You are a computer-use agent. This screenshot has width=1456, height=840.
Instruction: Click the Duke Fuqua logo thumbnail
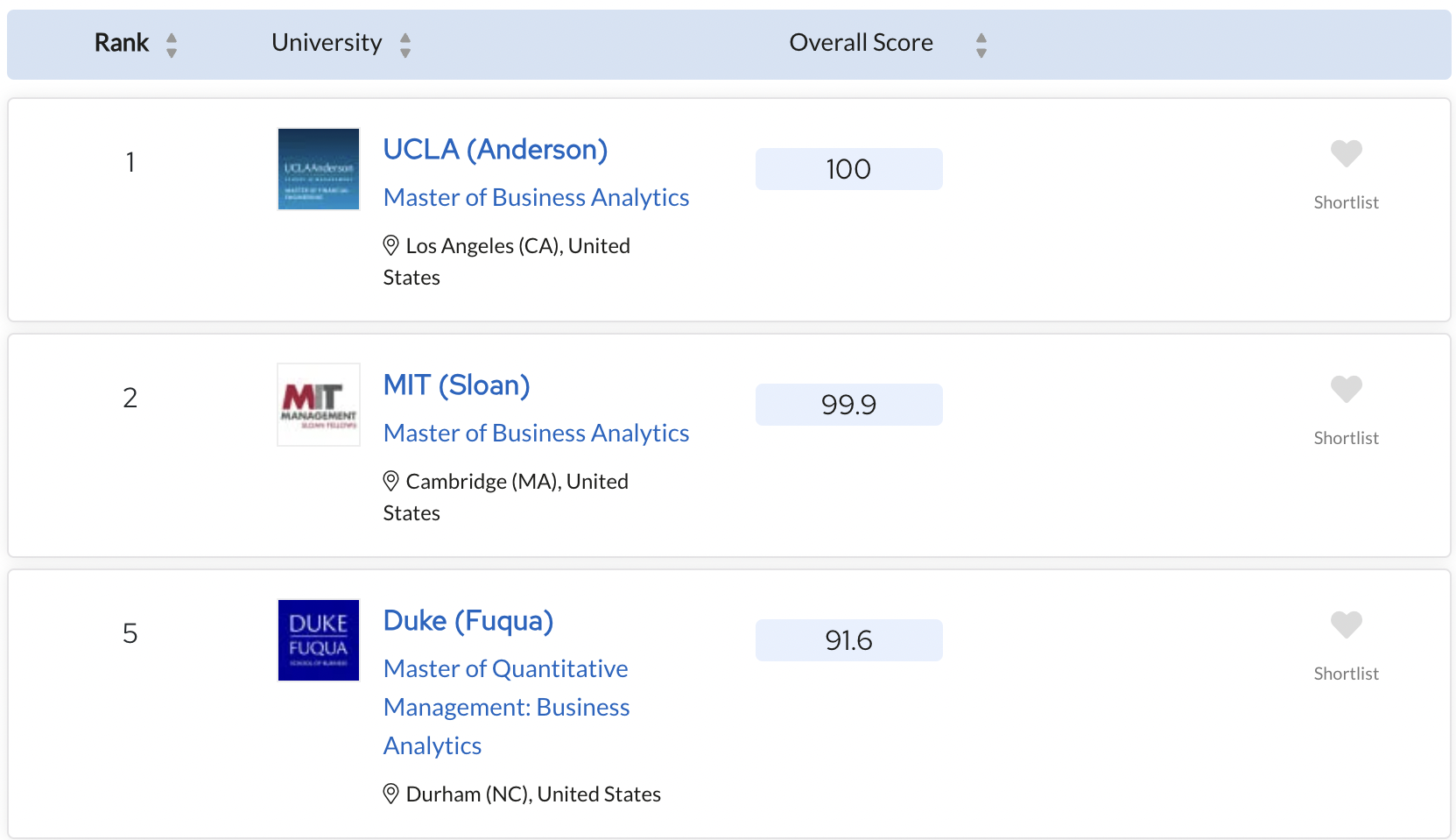[x=319, y=640]
